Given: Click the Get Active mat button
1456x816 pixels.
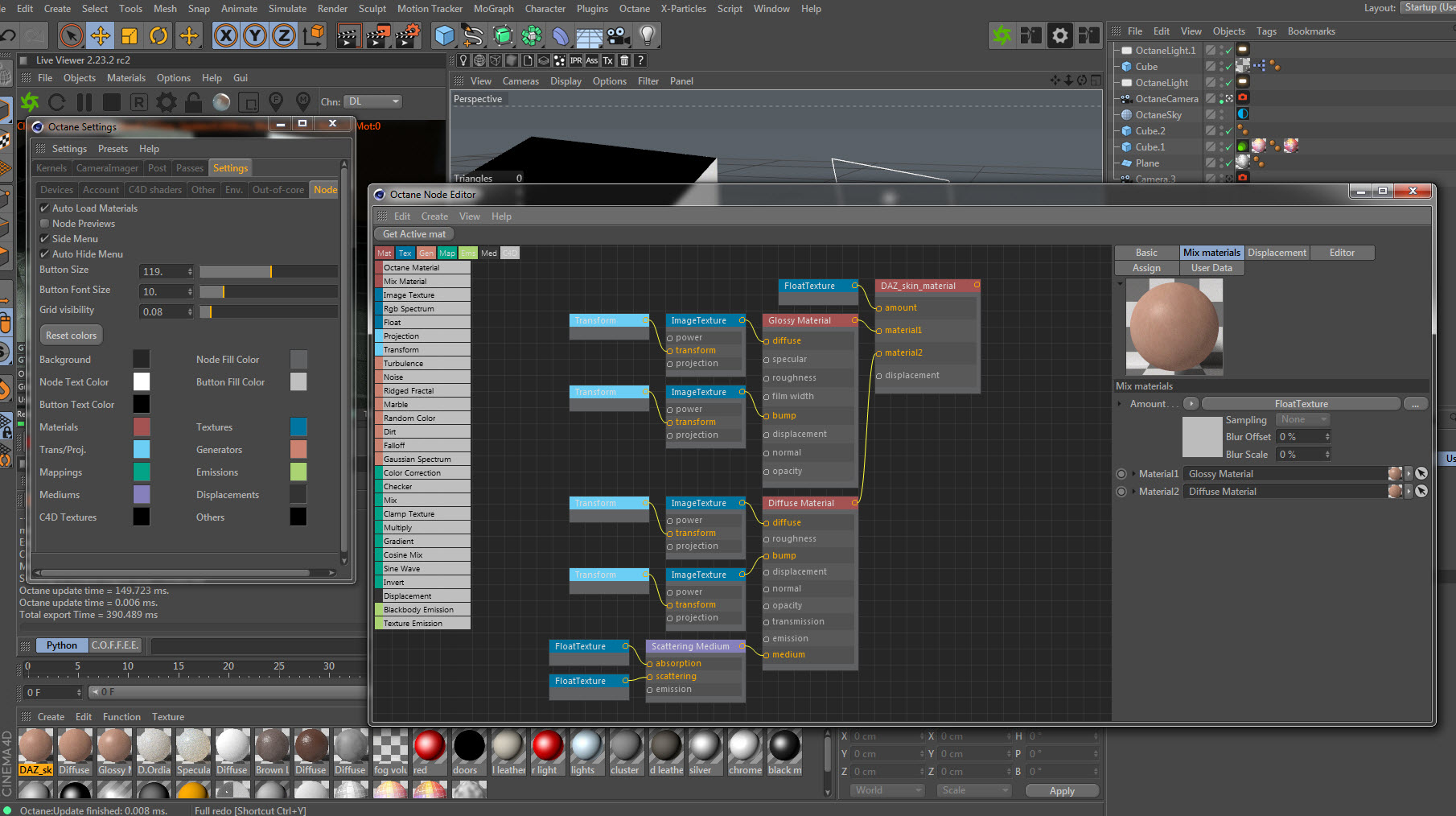Looking at the screenshot, I should 414,234.
